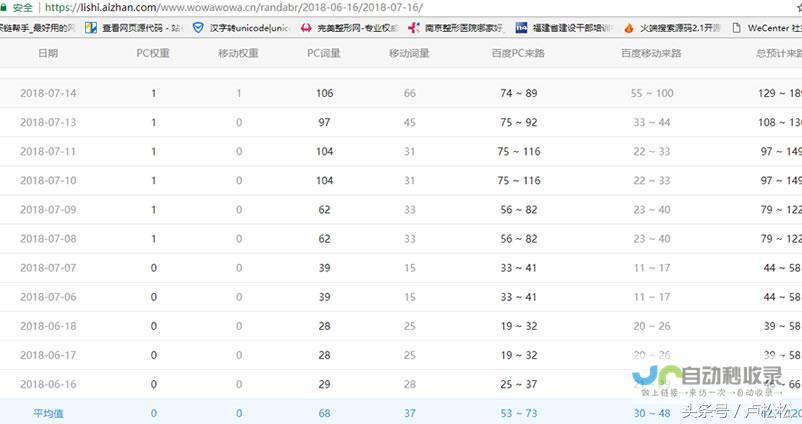Select the average PC词量 value 68

pyautogui.click(x=324, y=413)
